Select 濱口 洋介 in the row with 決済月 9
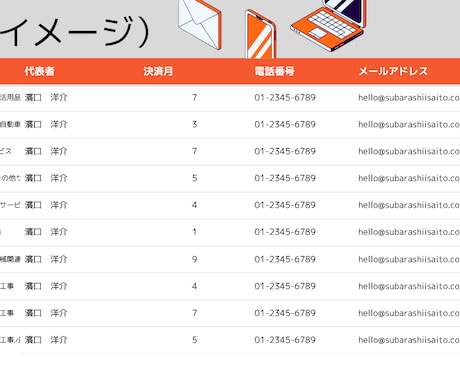This screenshot has width=460, height=380. (46, 259)
